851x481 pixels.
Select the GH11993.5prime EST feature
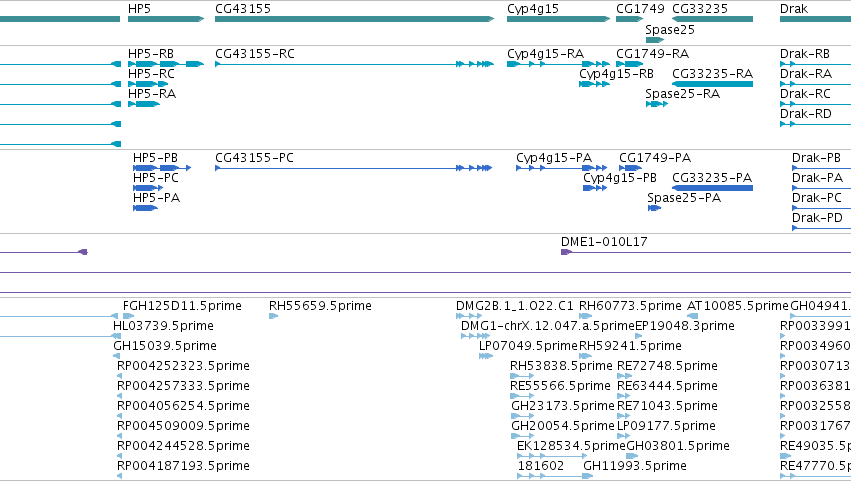click(588, 476)
